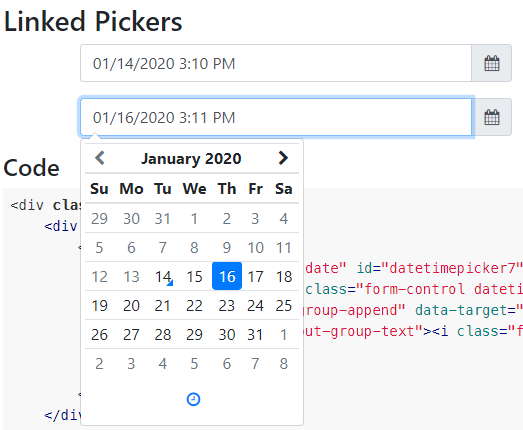Open calendar icon for first date picker
The image size is (523, 430).
point(491,63)
